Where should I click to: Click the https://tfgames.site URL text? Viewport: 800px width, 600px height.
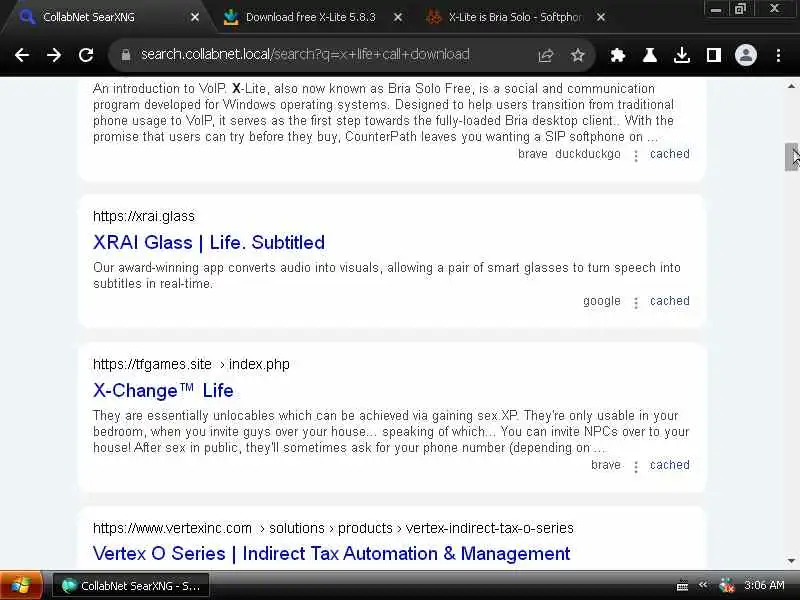pyautogui.click(x=152, y=364)
